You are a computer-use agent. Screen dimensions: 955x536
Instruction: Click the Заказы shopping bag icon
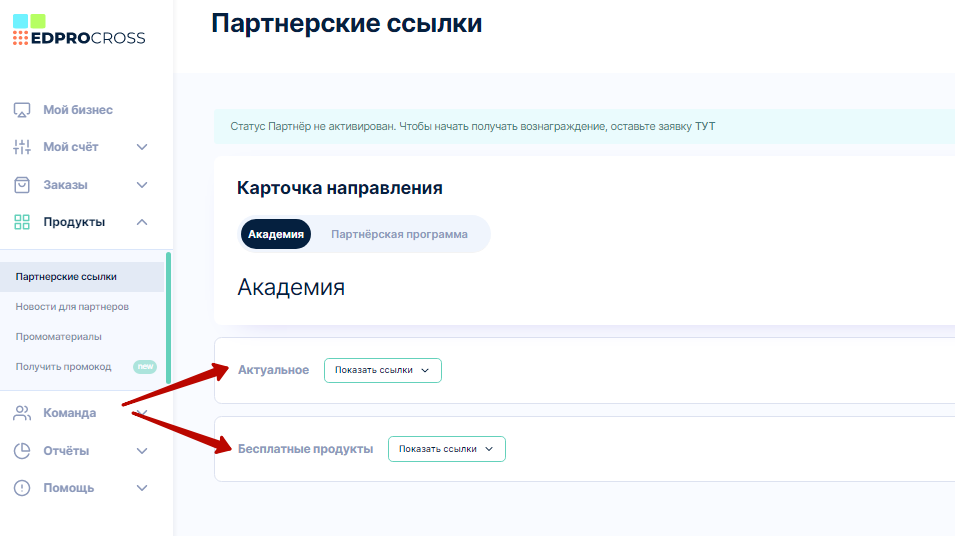pos(22,185)
